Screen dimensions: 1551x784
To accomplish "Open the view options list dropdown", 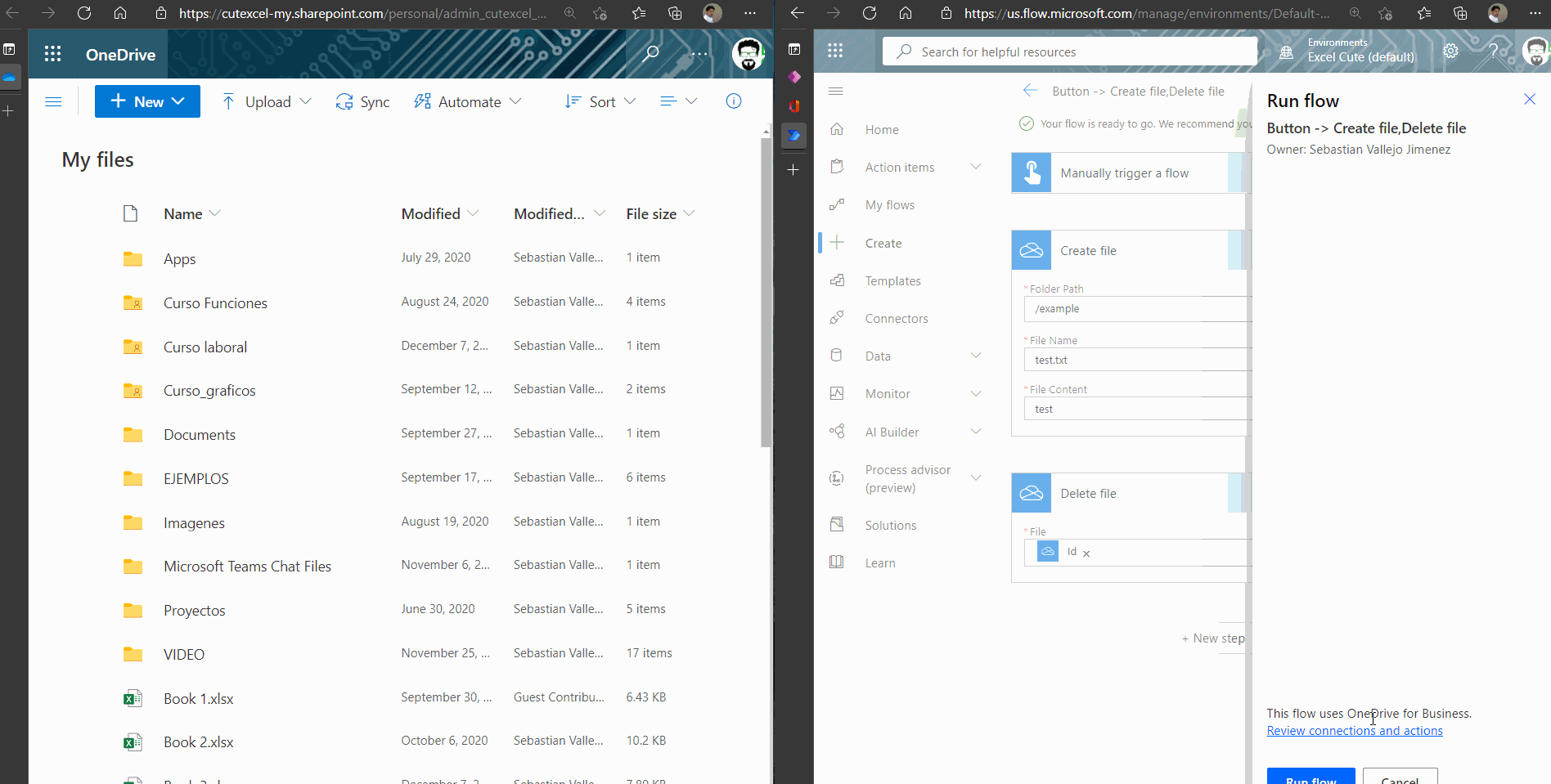I will [679, 101].
